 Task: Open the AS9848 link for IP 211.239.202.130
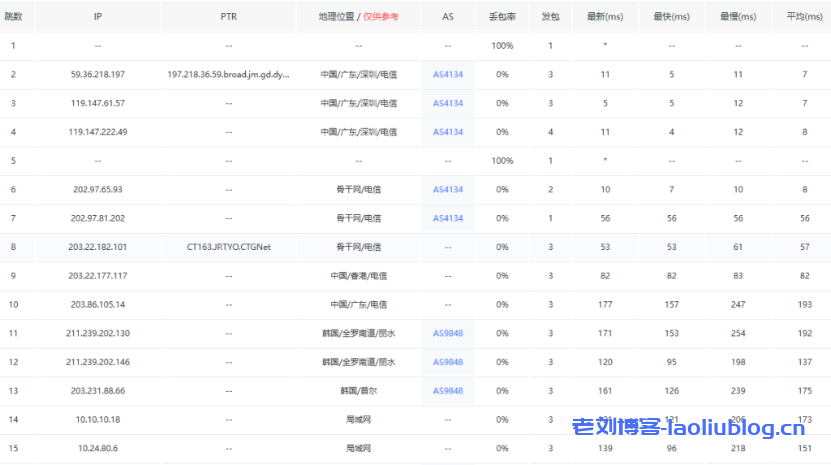(448, 333)
